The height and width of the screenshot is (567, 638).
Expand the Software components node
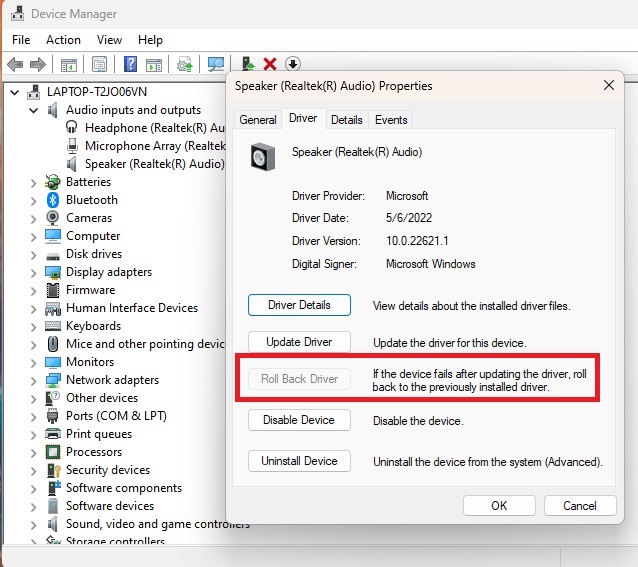(x=34, y=488)
